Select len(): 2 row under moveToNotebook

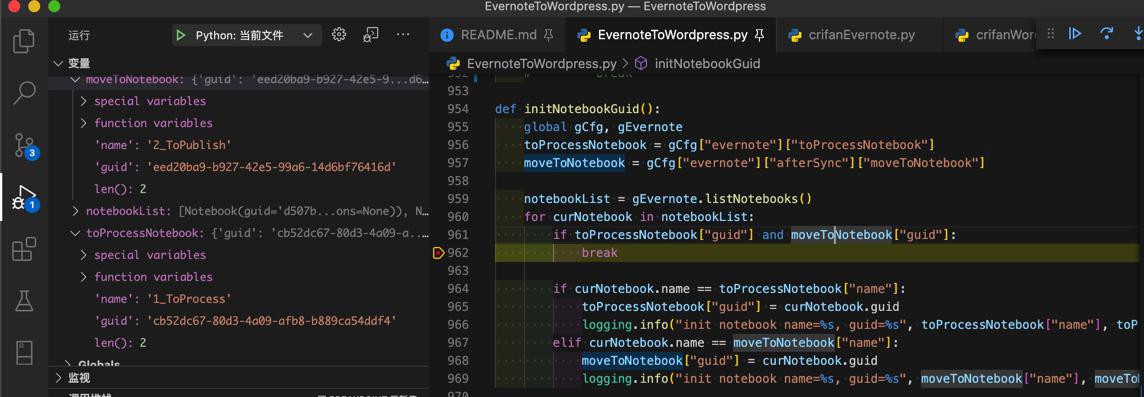pyautogui.click(x=239, y=189)
